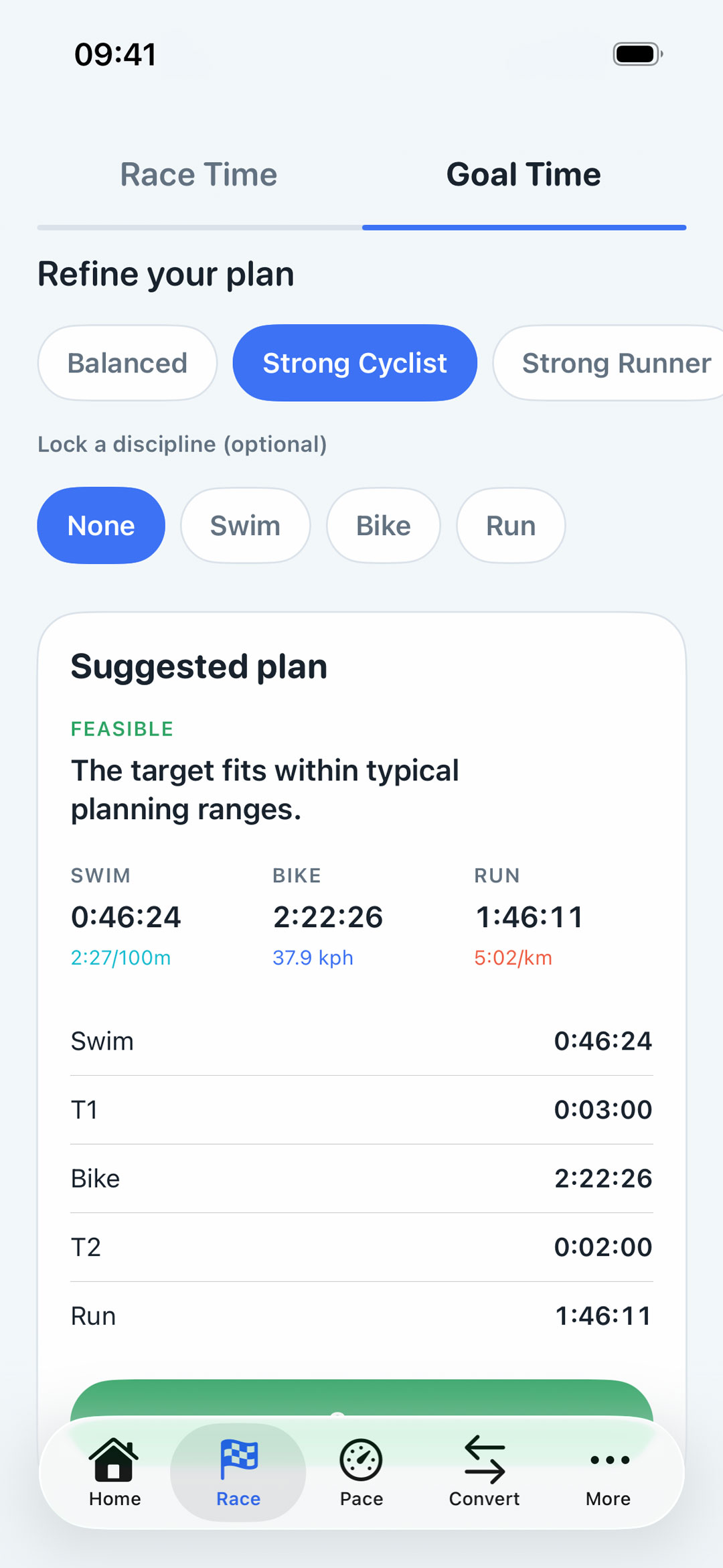Tap the battery status icon
Screen dimensions: 723x1568
pos(637,54)
